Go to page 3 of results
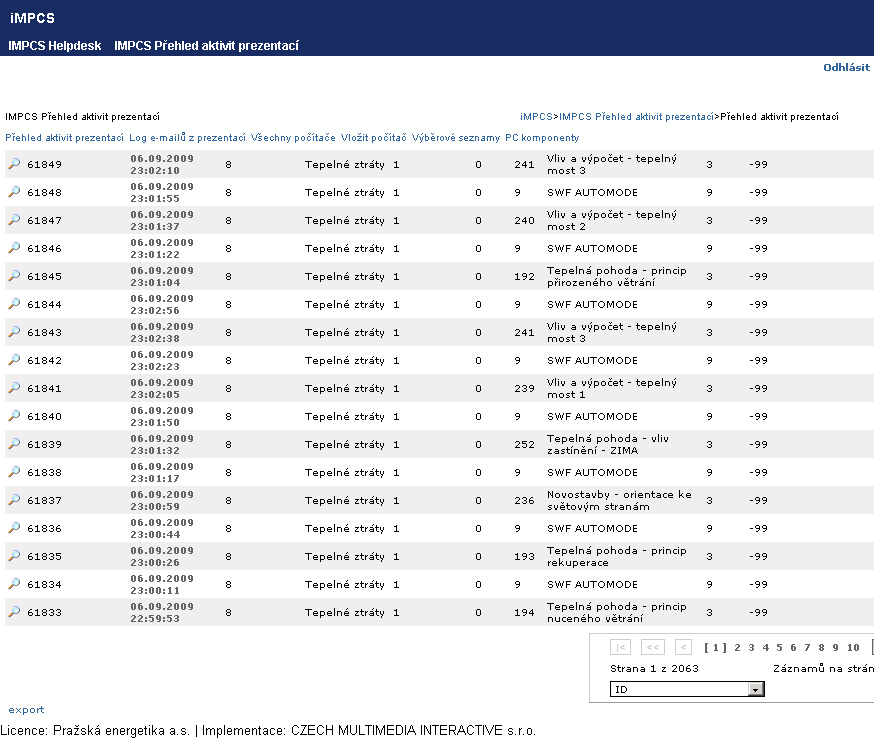The image size is (874, 741). (x=751, y=647)
